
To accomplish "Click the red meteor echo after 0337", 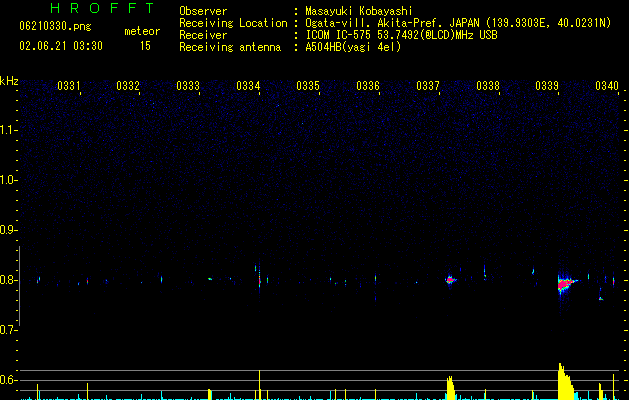I will (450, 280).
